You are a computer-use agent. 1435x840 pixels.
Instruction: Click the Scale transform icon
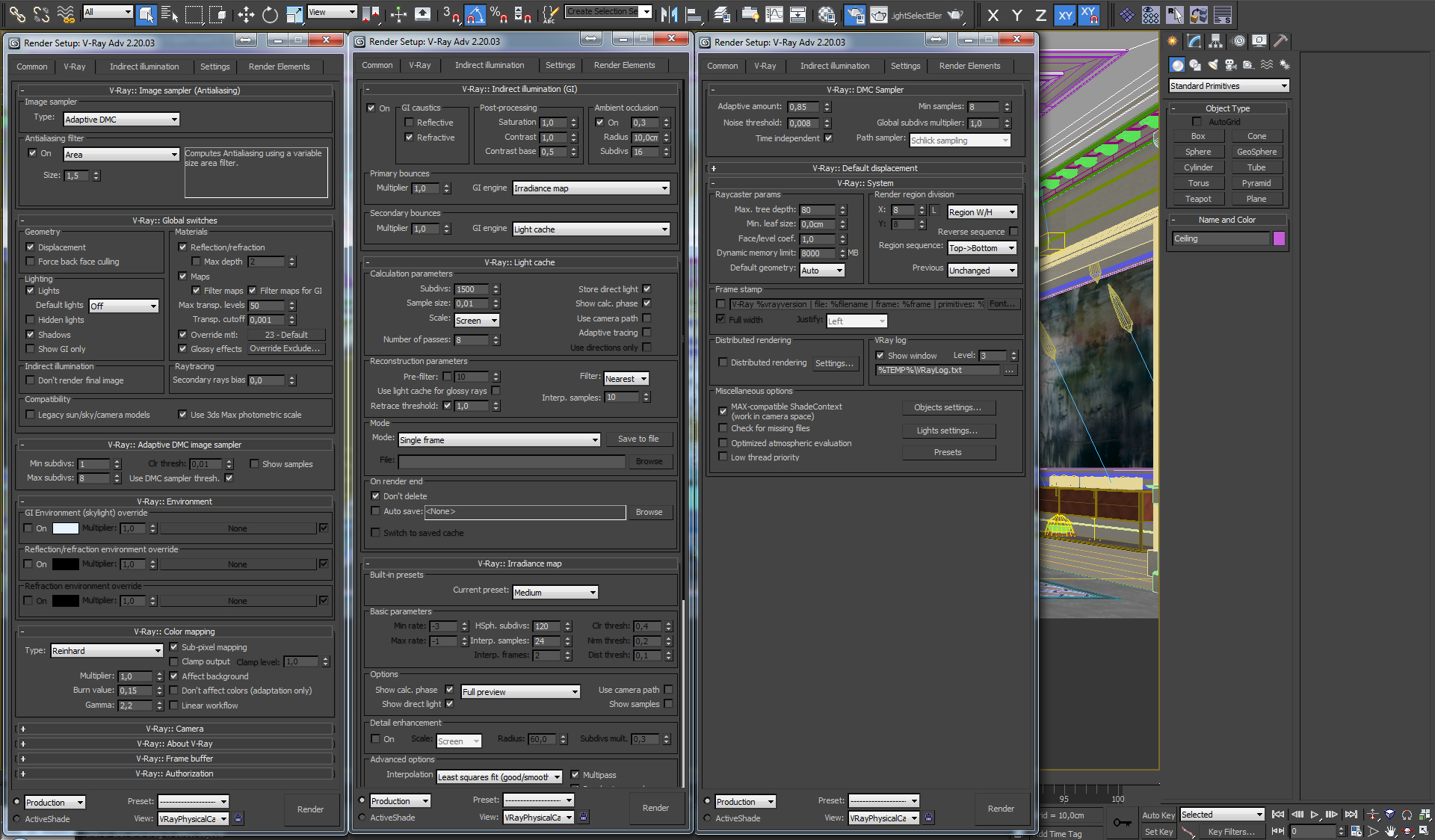coord(294,14)
